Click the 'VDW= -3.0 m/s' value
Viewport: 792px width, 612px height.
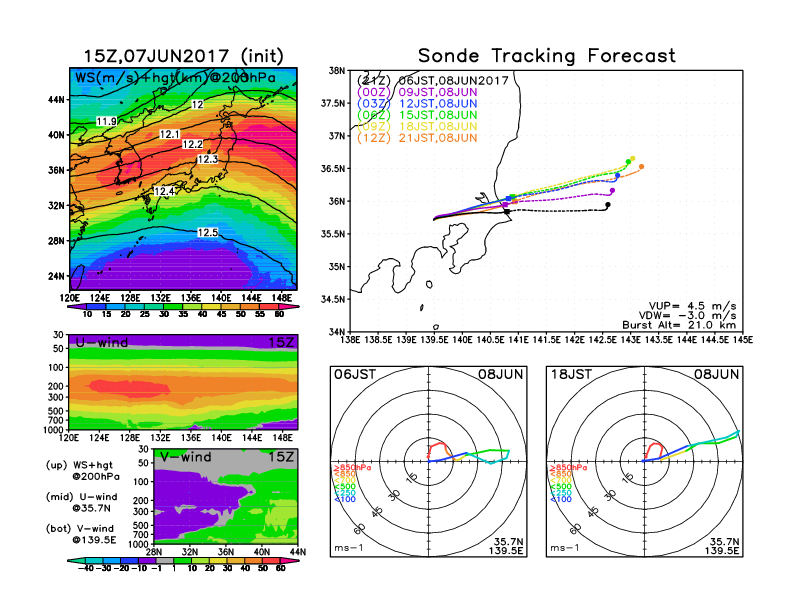(687, 316)
